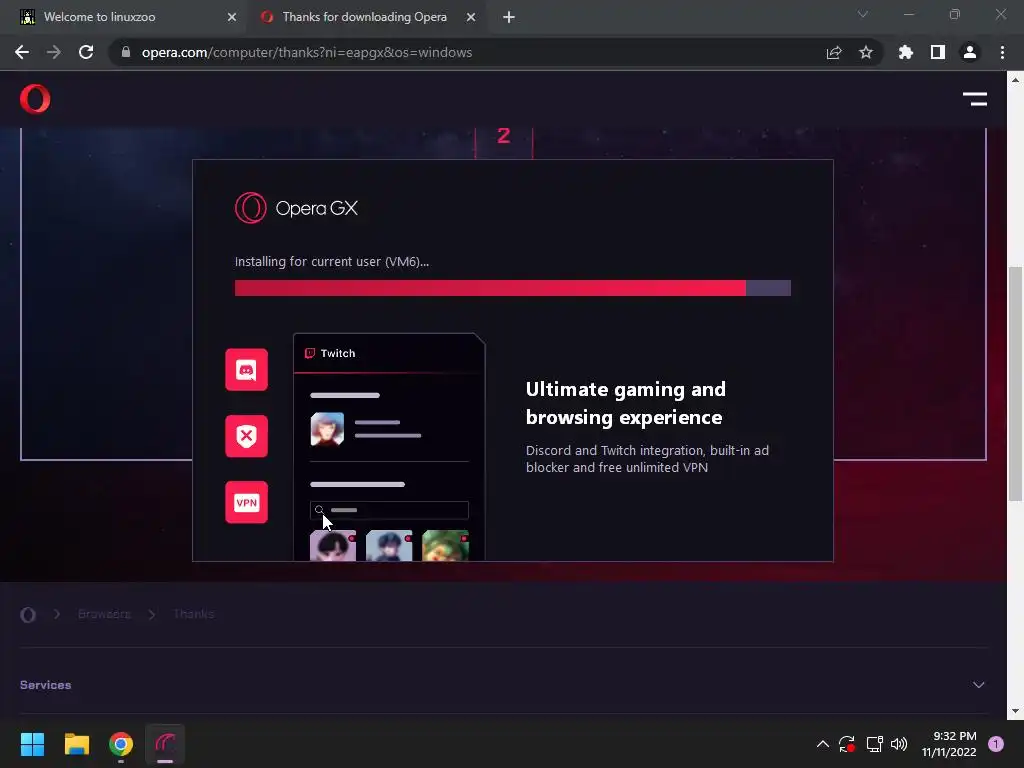Click the ad blocker shield tile
The image size is (1024, 768).
tap(246, 436)
